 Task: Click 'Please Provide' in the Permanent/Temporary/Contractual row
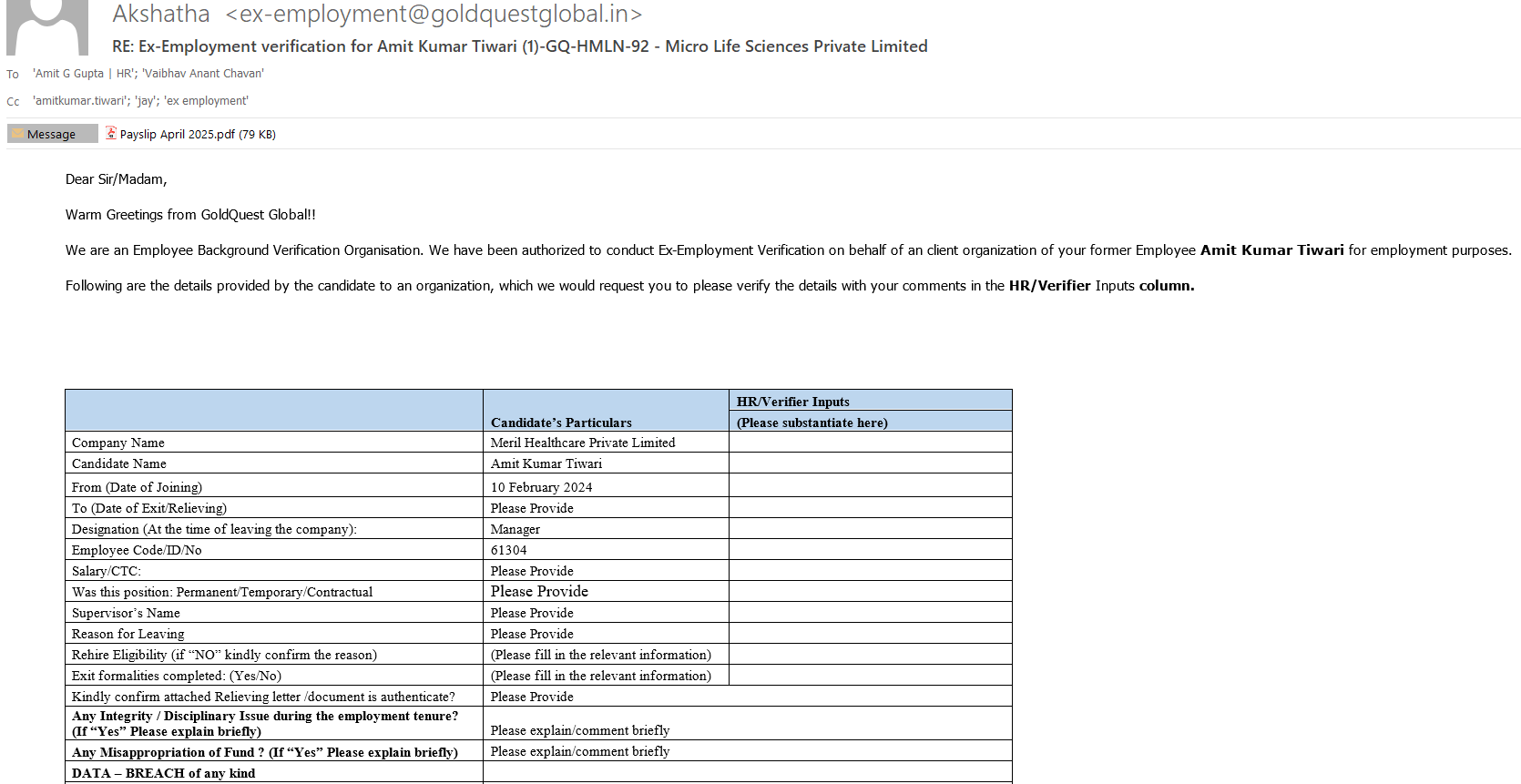click(x=539, y=592)
